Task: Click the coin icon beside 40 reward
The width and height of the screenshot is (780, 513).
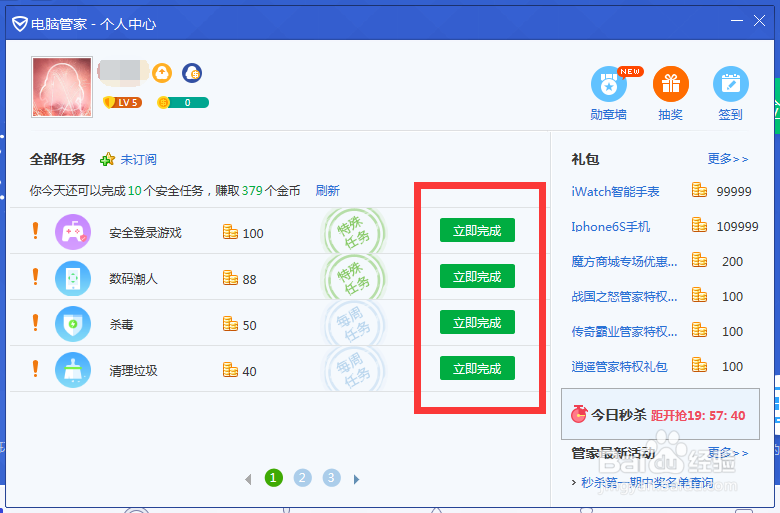Action: pos(230,370)
